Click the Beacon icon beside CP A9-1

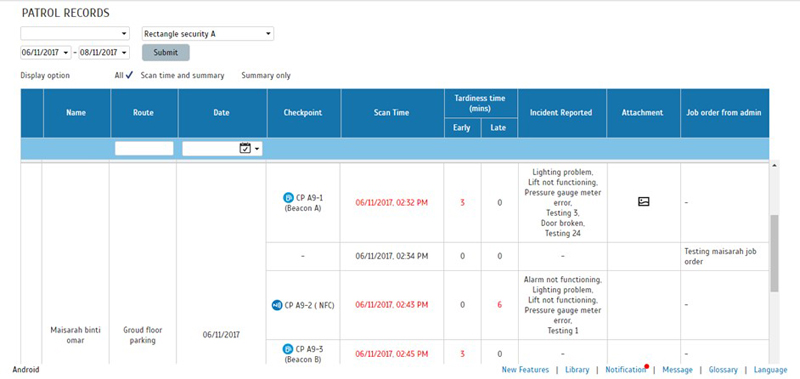288,197
